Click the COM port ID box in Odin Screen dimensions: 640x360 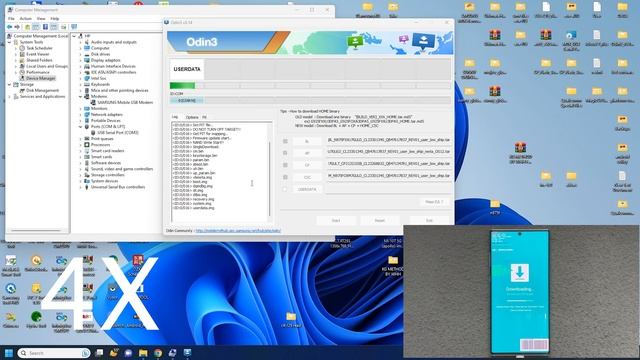click(x=187, y=100)
